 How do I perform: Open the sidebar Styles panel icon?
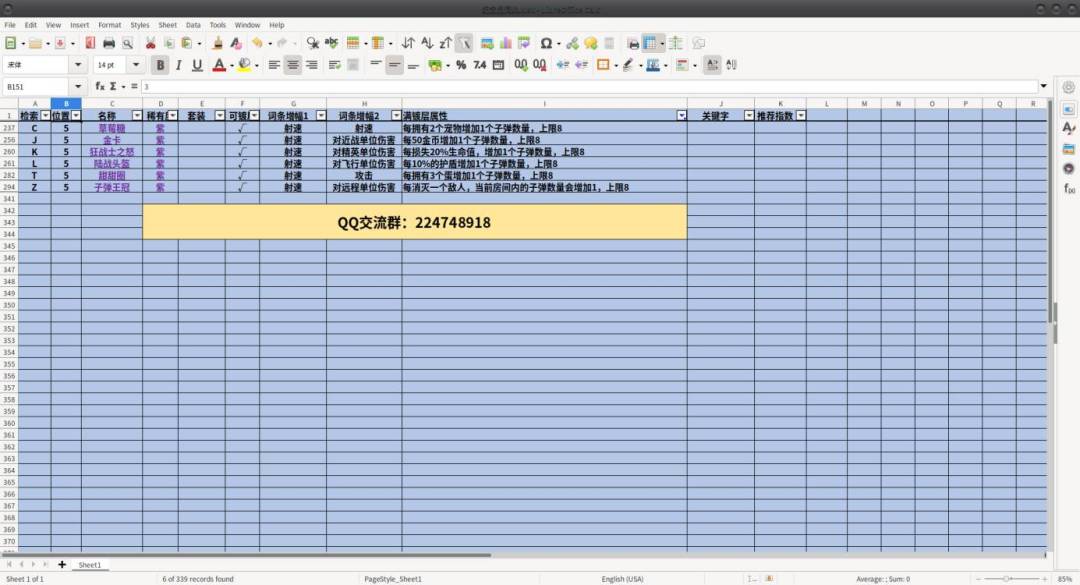tap(1068, 128)
